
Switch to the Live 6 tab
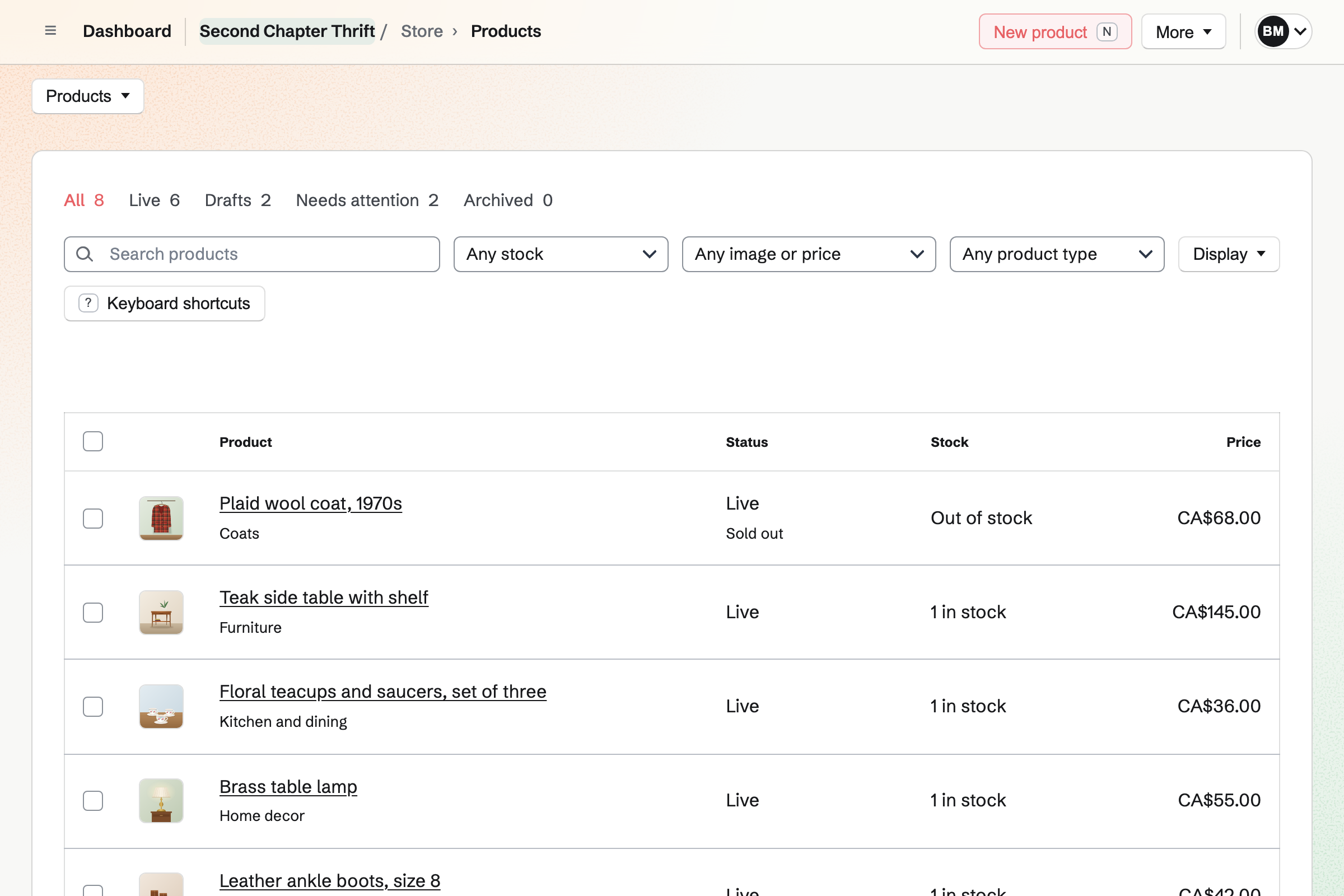tap(155, 200)
